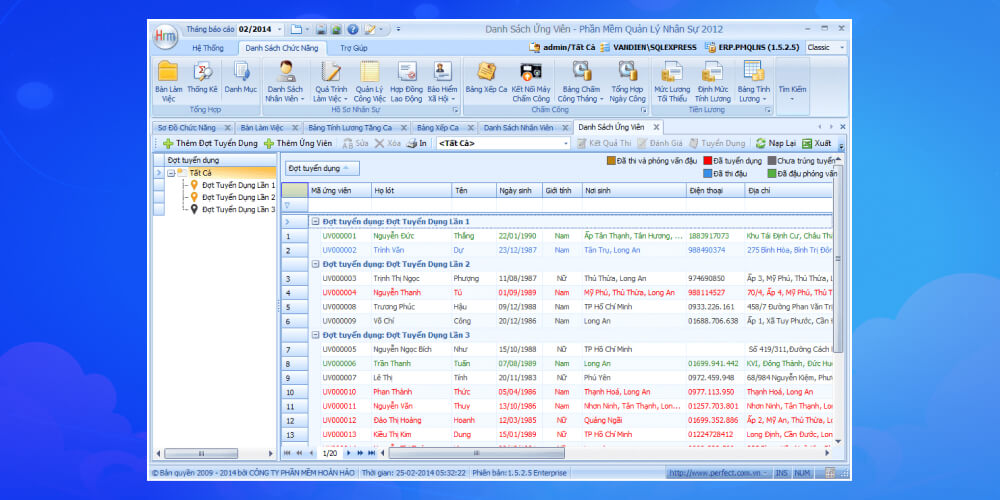The height and width of the screenshot is (500, 1000).
Task: Open the perfect.com.vn URL dropdown
Action: point(765,473)
